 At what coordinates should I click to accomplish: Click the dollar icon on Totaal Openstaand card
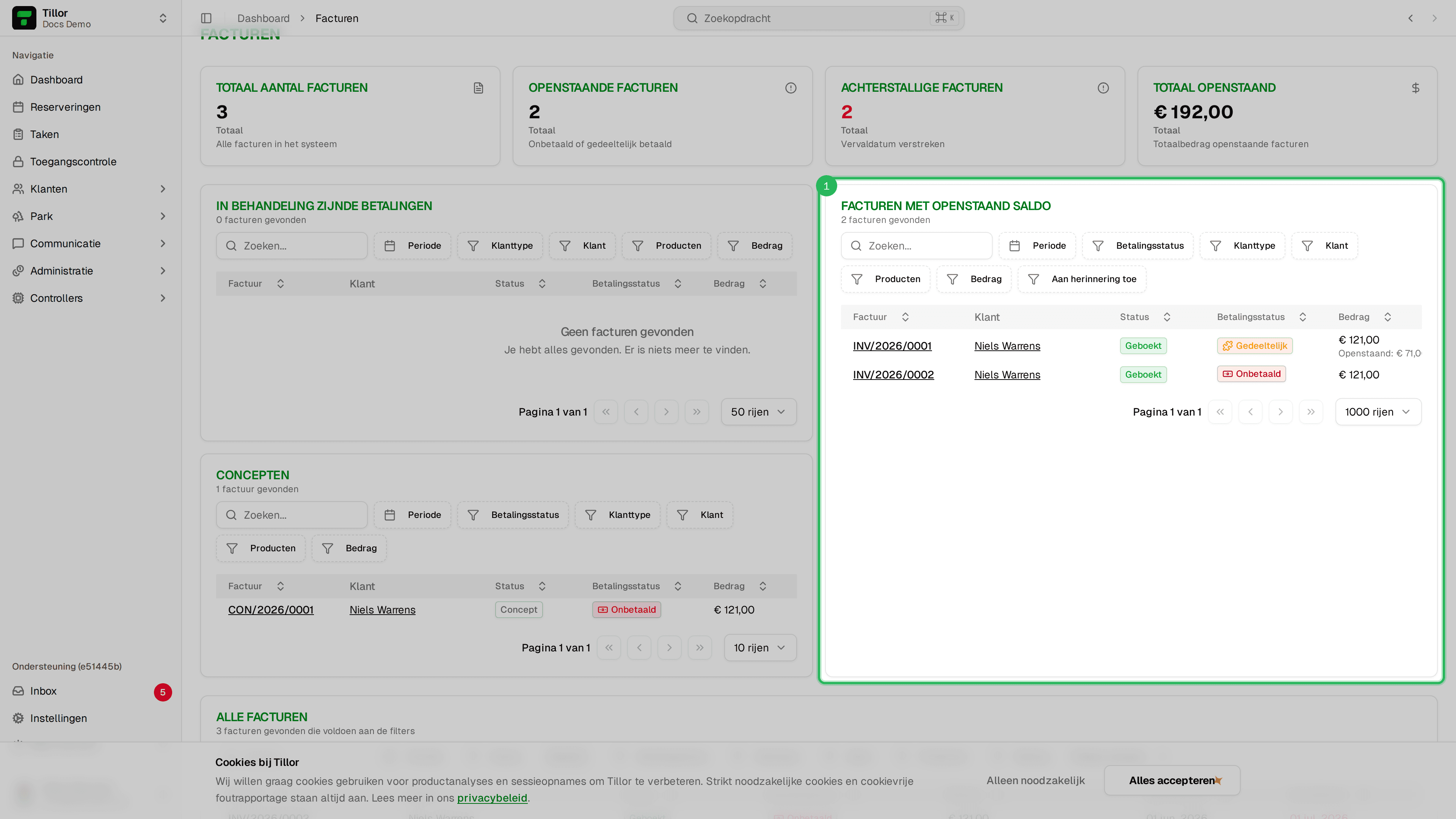[x=1415, y=88]
